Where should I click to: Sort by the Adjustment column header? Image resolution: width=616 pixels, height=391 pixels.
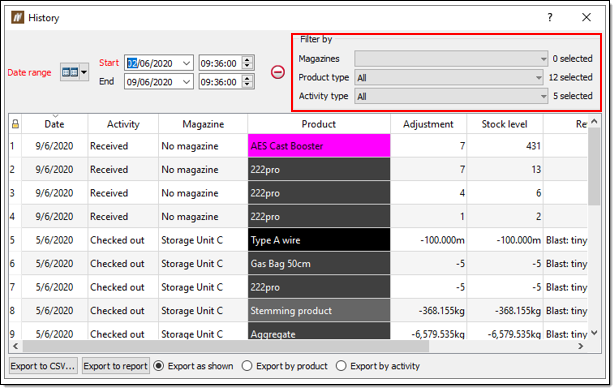(429, 124)
